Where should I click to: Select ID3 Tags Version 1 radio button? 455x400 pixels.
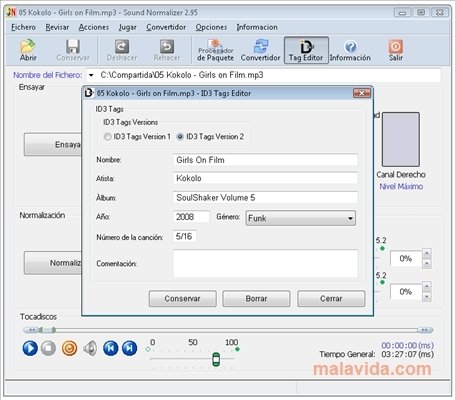pyautogui.click(x=107, y=137)
